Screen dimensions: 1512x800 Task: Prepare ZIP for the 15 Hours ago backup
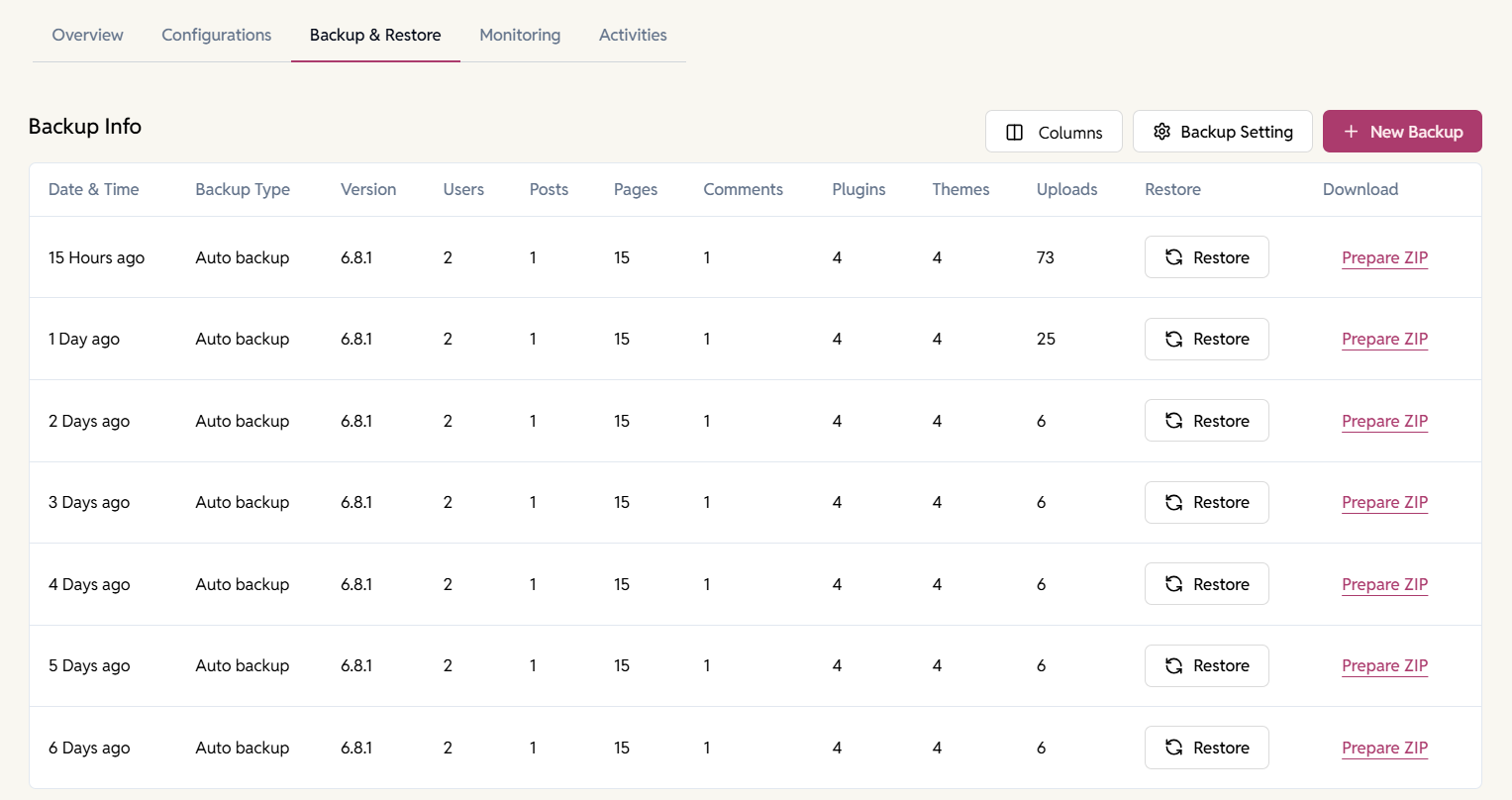coord(1384,257)
